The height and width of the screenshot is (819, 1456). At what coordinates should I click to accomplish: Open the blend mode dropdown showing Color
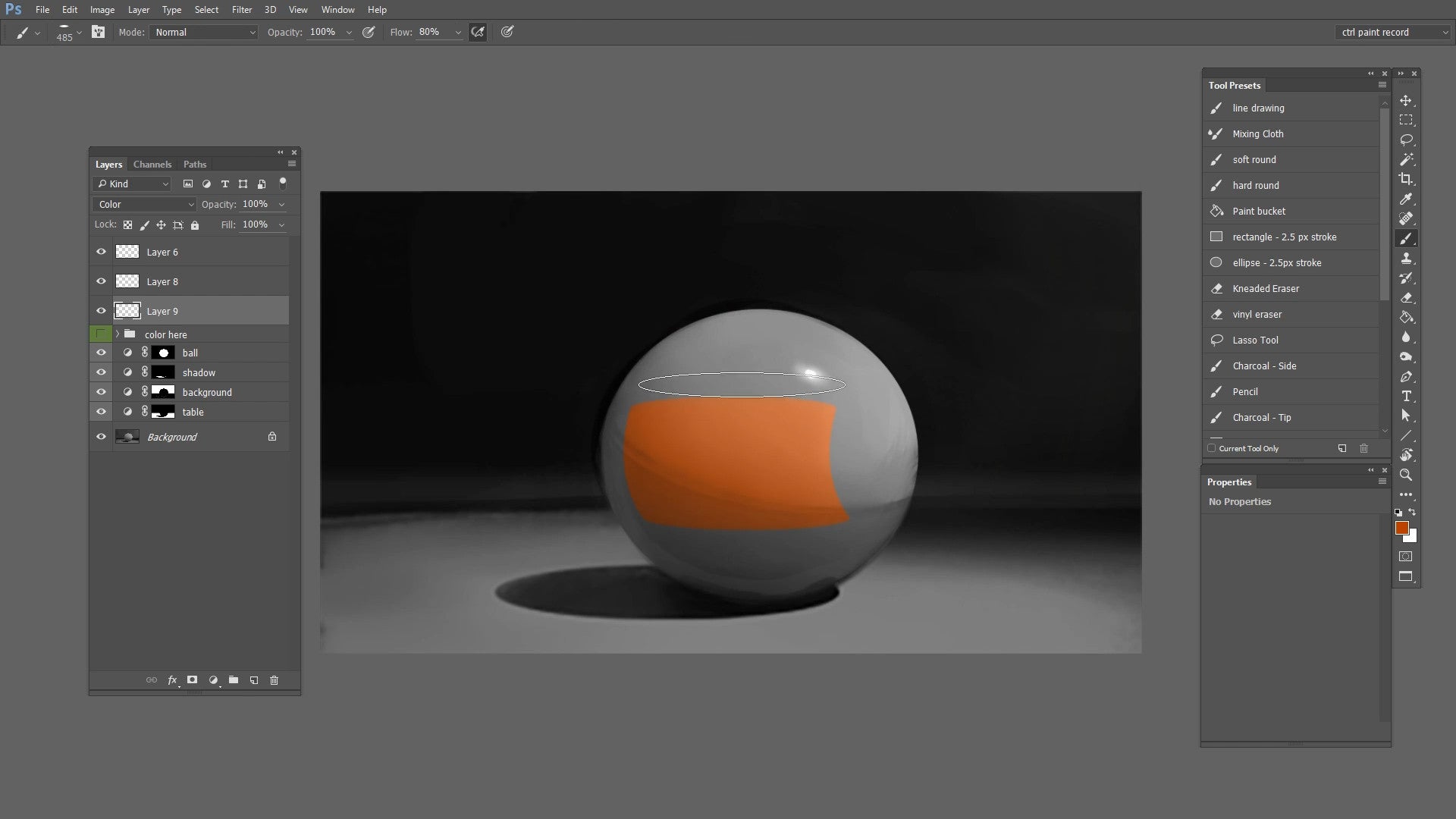(x=144, y=204)
